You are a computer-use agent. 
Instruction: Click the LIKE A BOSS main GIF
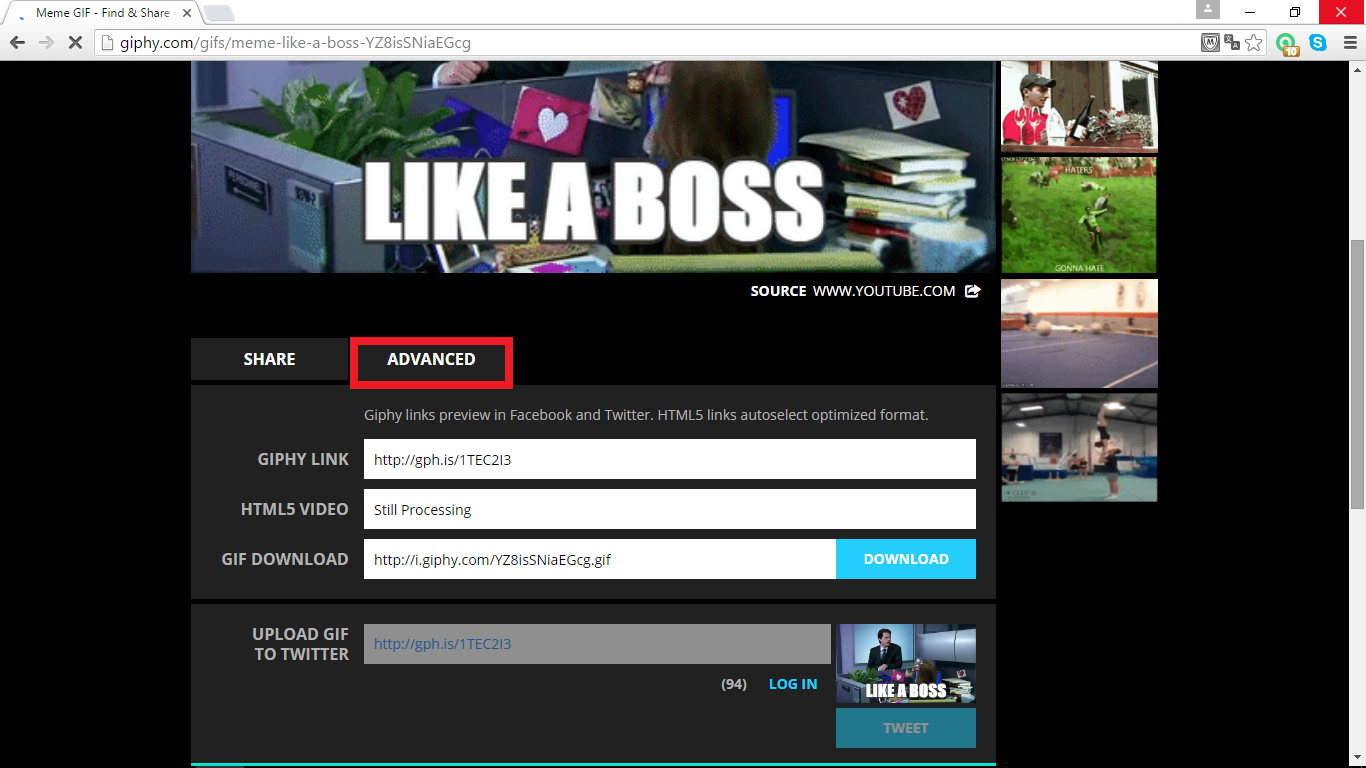coord(594,166)
